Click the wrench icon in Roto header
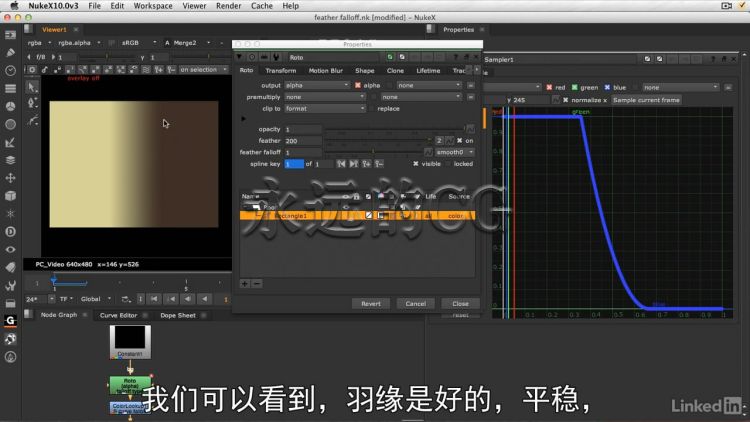Screen dimensions: 750x422 (x=276, y=57)
